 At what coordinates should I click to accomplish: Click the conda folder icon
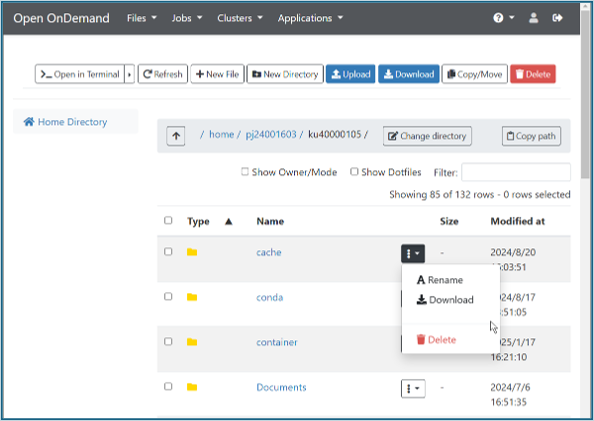pyautogui.click(x=192, y=297)
